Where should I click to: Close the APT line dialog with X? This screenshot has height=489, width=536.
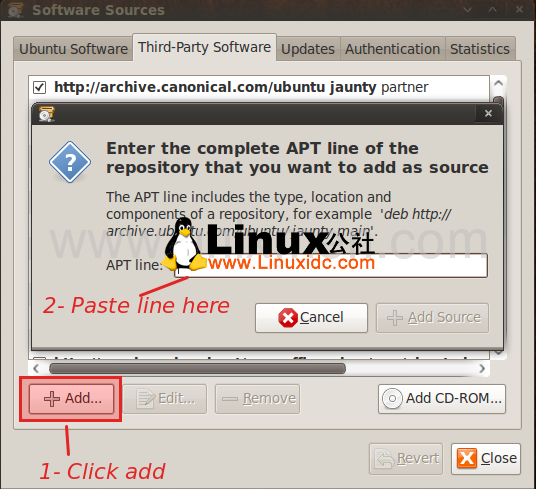(488, 113)
